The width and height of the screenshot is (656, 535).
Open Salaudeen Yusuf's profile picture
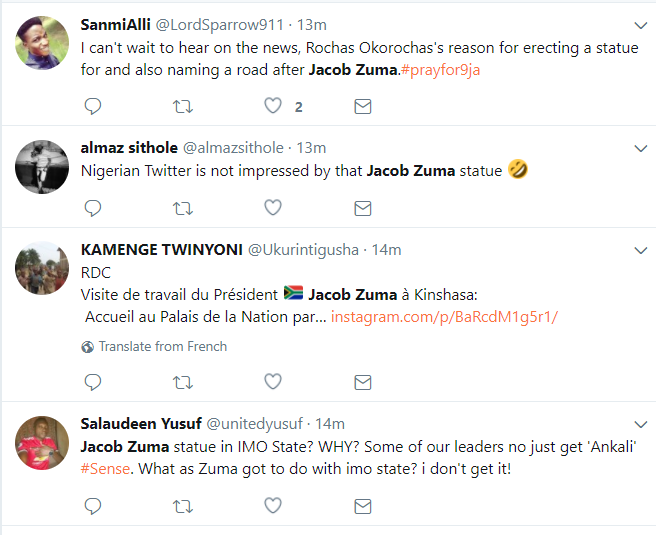[42, 441]
